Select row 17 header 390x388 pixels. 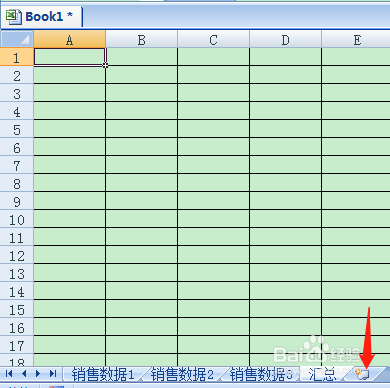pyautogui.click(x=17, y=345)
